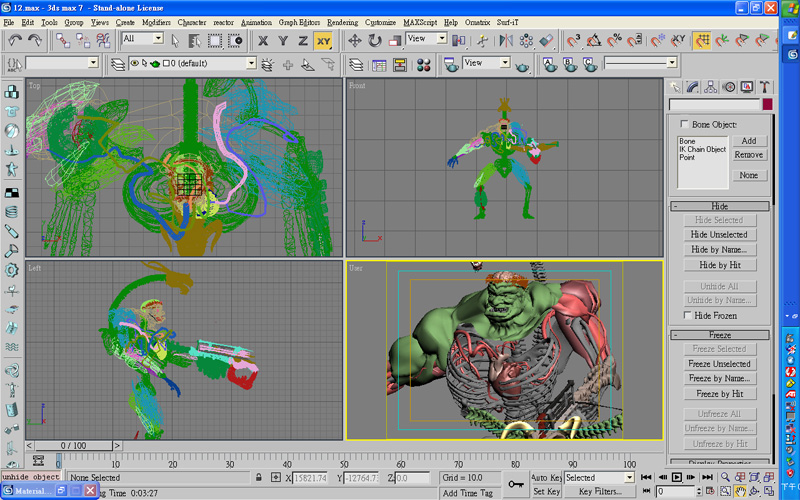Select the Select and Link tool
Viewport: 800px width, 500px height.
click(63, 40)
